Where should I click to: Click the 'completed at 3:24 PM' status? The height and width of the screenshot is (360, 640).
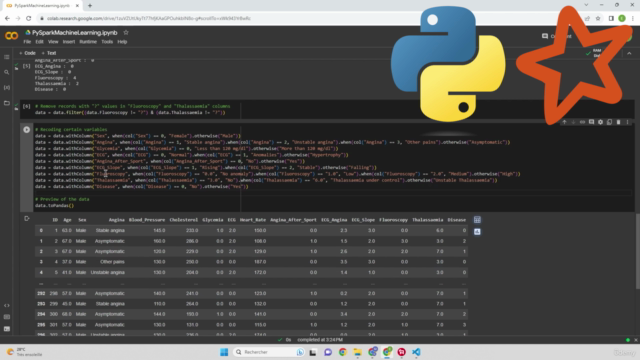tap(320, 340)
